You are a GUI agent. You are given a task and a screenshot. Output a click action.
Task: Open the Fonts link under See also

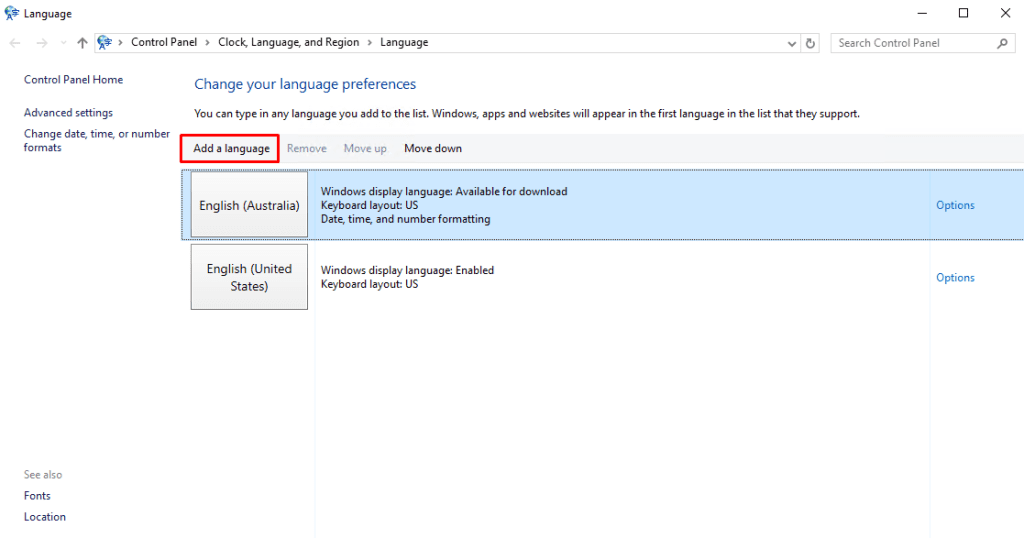click(37, 496)
